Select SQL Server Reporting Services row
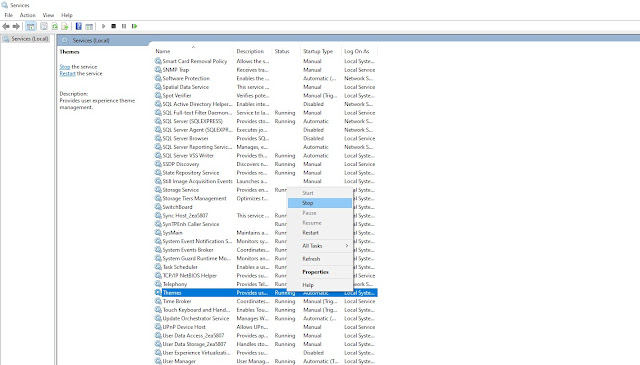 265,147
